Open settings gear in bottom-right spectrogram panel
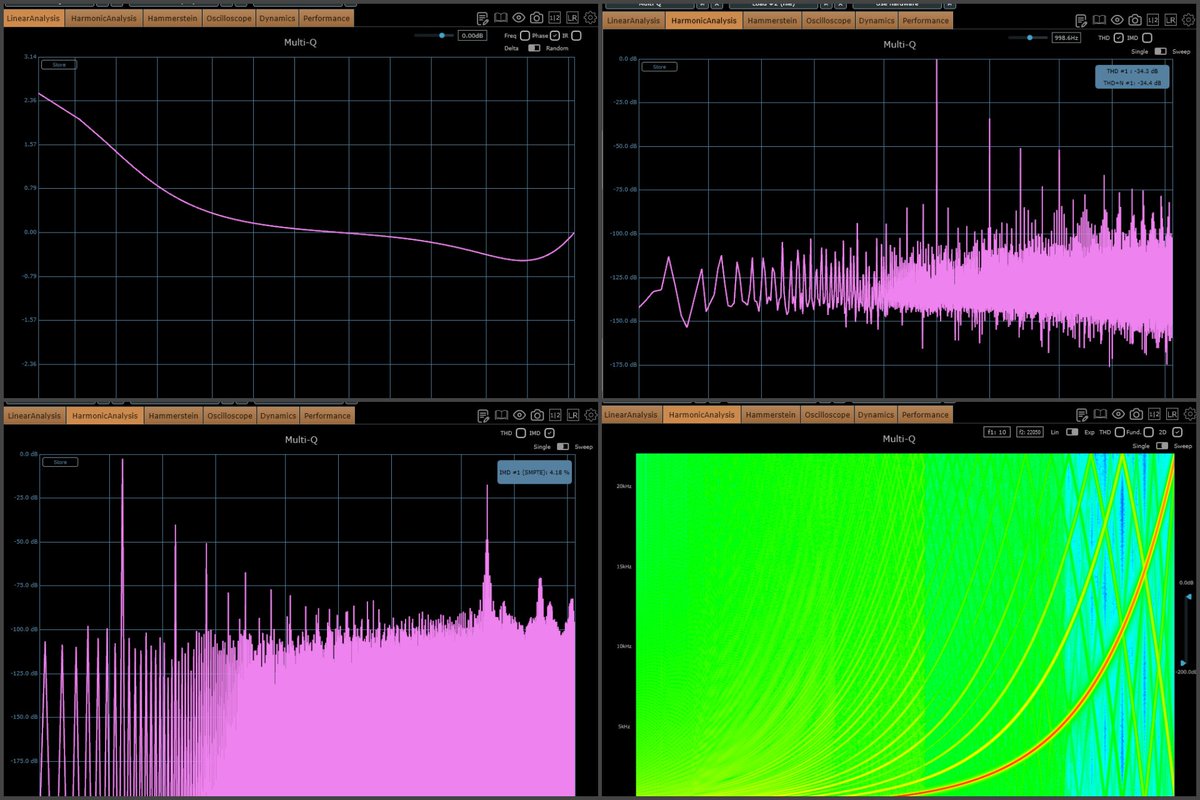1200x800 pixels. (1188, 414)
